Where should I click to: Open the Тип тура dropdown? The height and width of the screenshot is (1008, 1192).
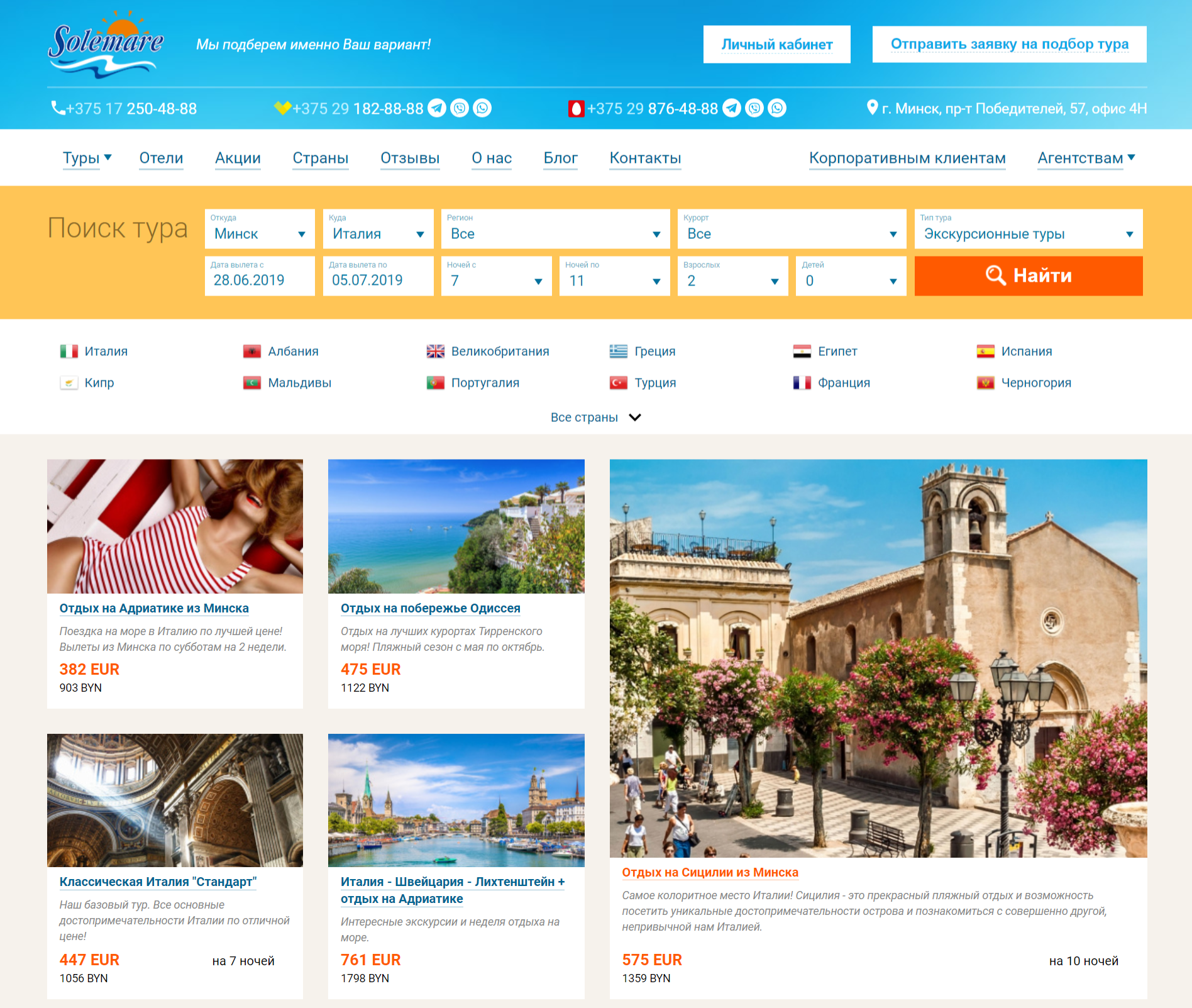coord(1028,229)
